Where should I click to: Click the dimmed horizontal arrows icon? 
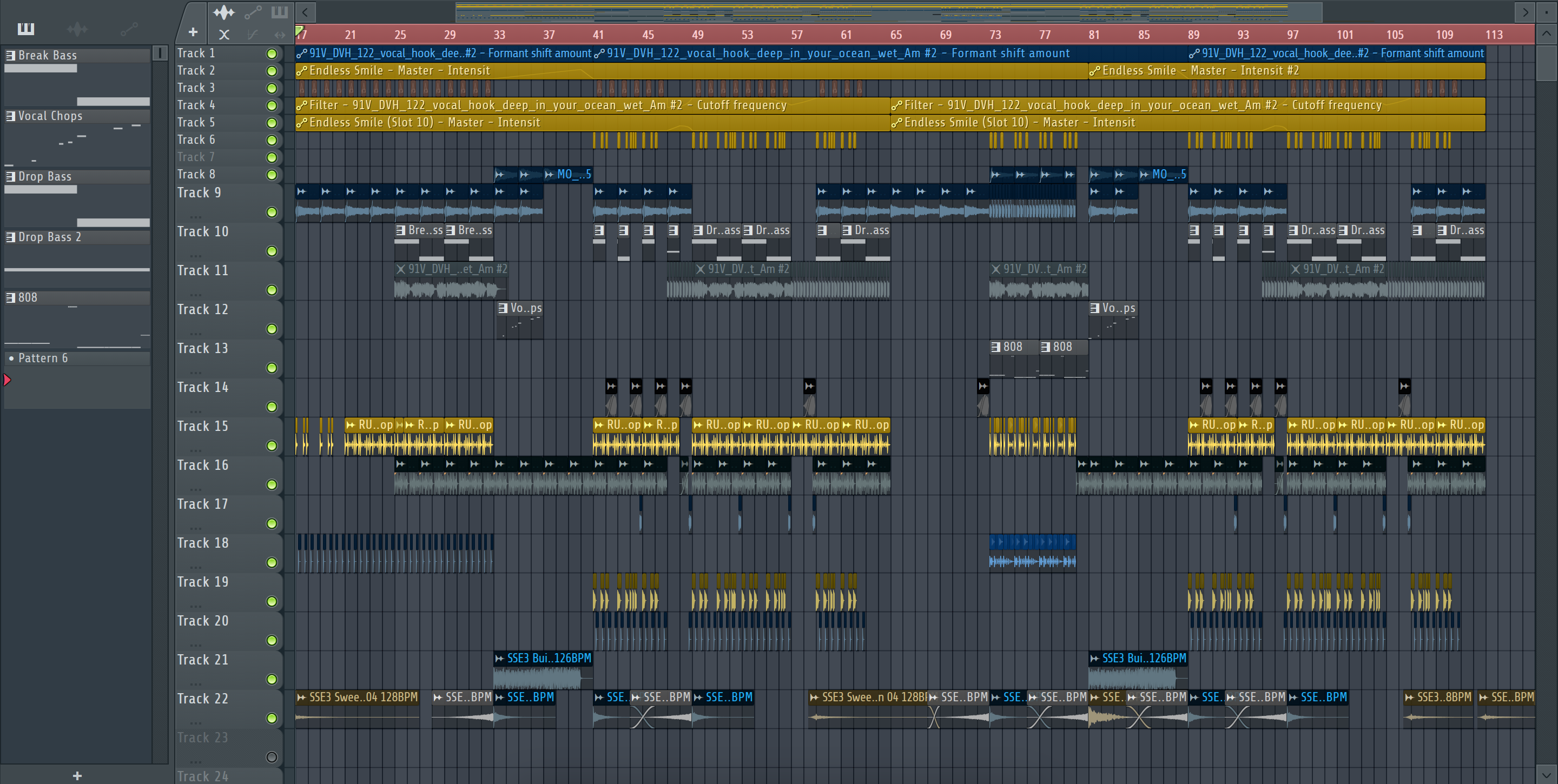tap(280, 35)
